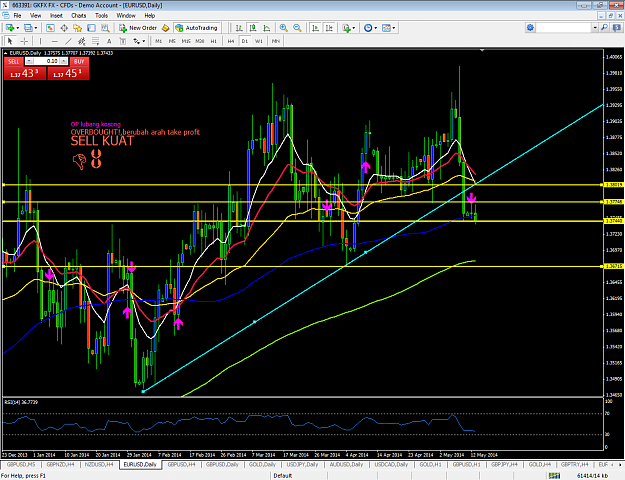Open the File menu
This screenshot has height=480, width=625.
17,16
